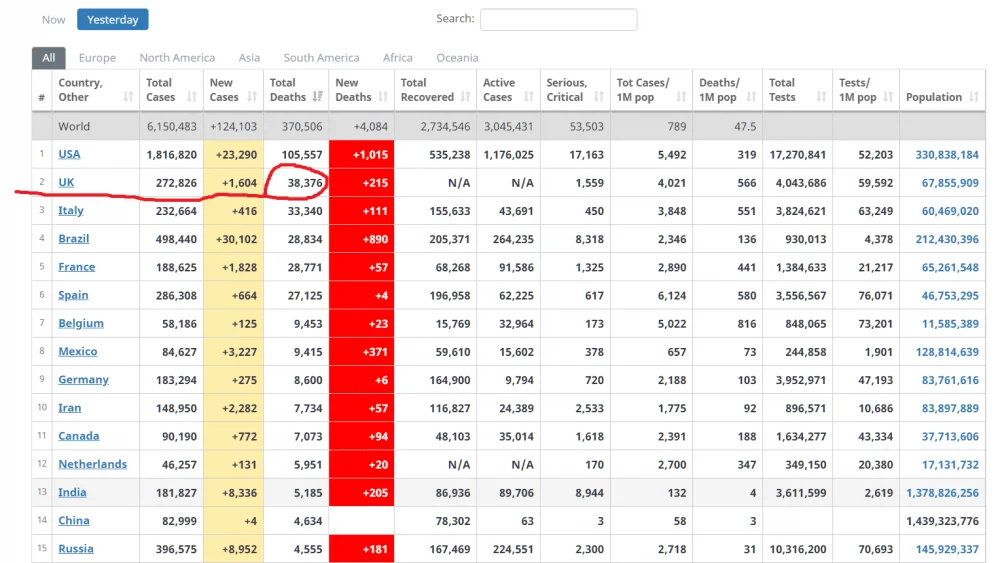Switch to Now data view
The image size is (1000, 563).
pos(54,20)
